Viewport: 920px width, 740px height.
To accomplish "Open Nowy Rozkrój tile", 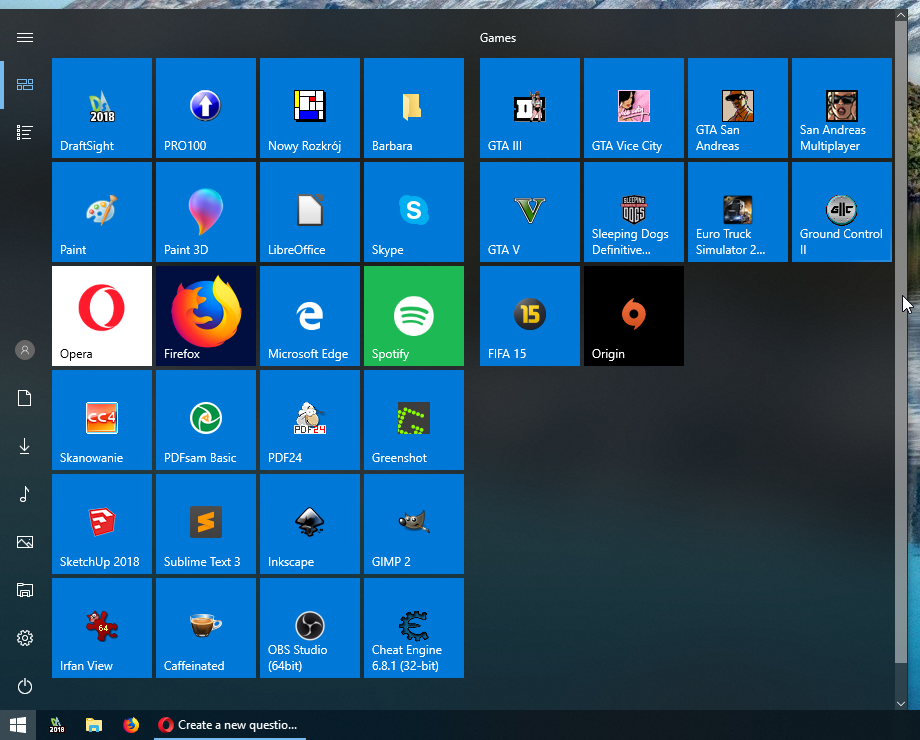I will click(x=310, y=108).
